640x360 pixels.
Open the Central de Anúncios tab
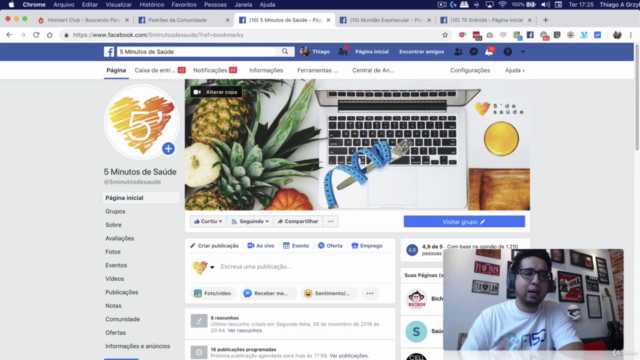[373, 70]
